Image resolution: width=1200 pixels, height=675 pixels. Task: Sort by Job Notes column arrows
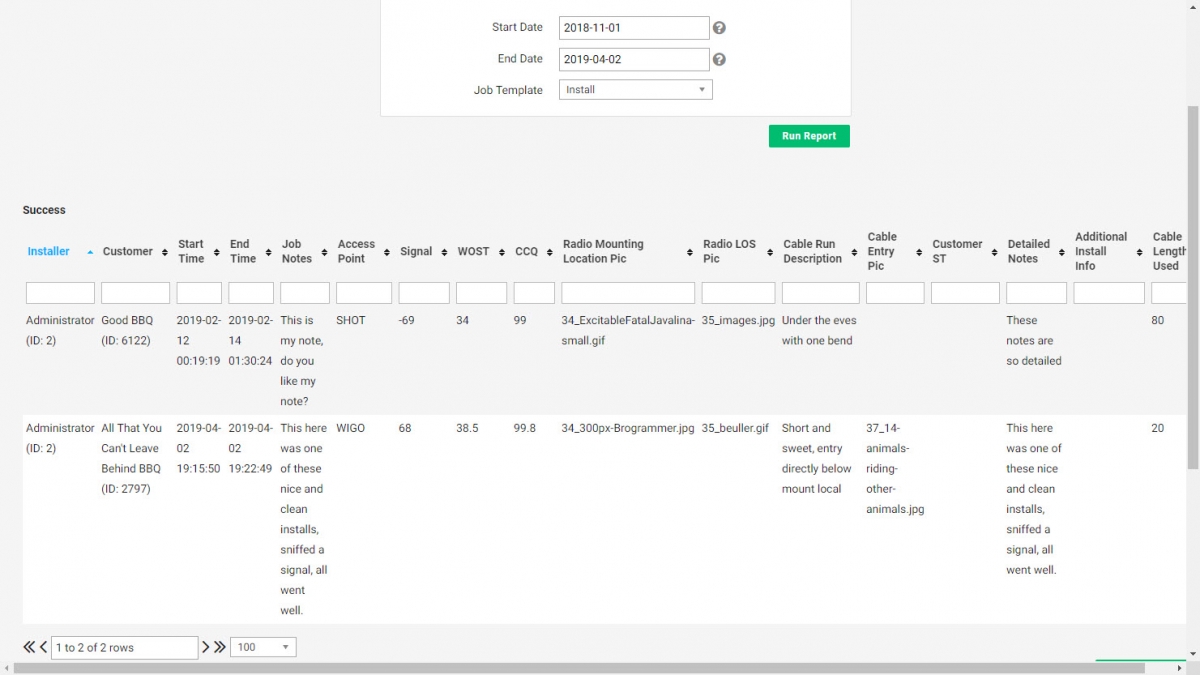(325, 252)
